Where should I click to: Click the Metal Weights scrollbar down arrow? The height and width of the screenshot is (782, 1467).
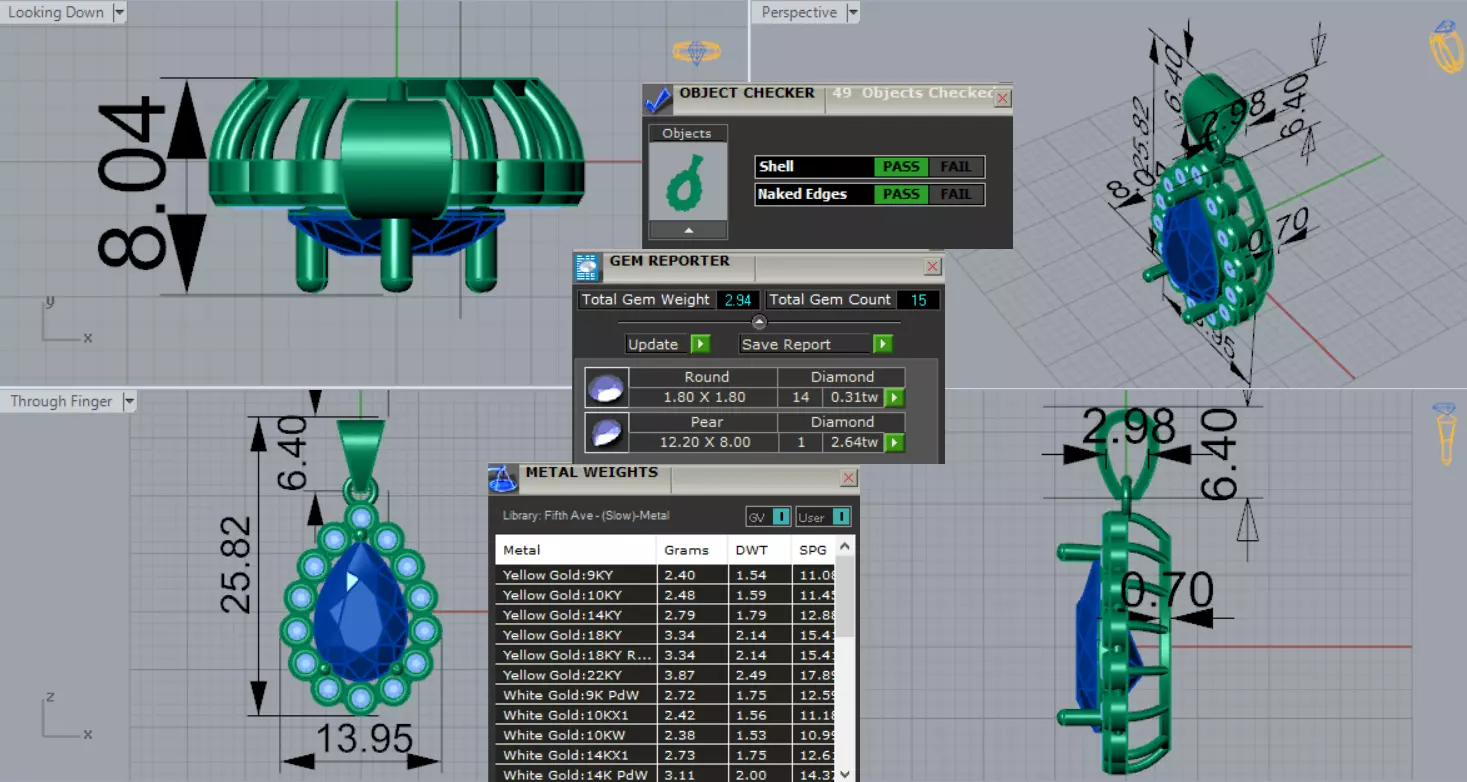tap(845, 772)
